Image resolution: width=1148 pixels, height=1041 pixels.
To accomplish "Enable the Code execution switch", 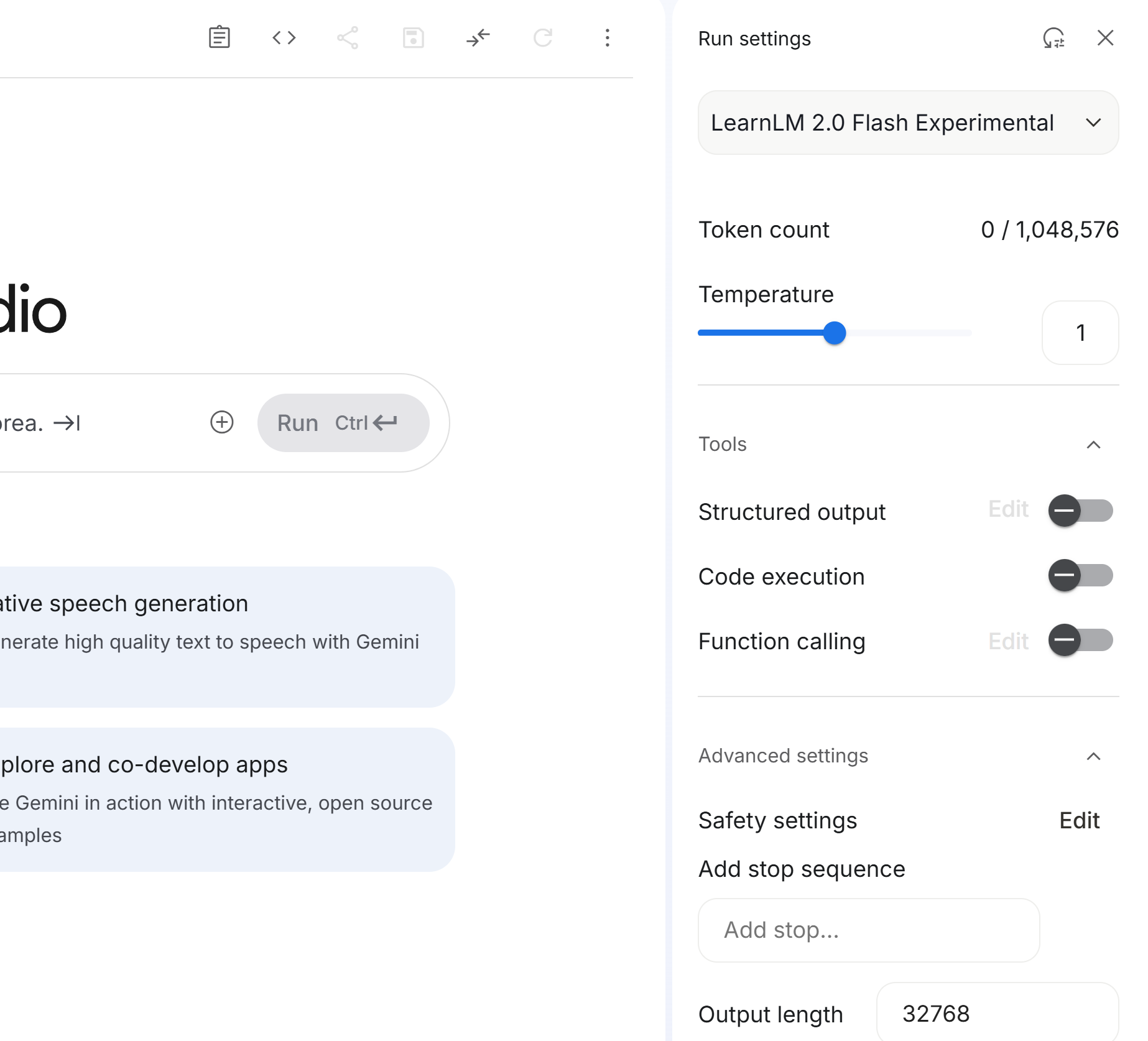I will [x=1080, y=575].
